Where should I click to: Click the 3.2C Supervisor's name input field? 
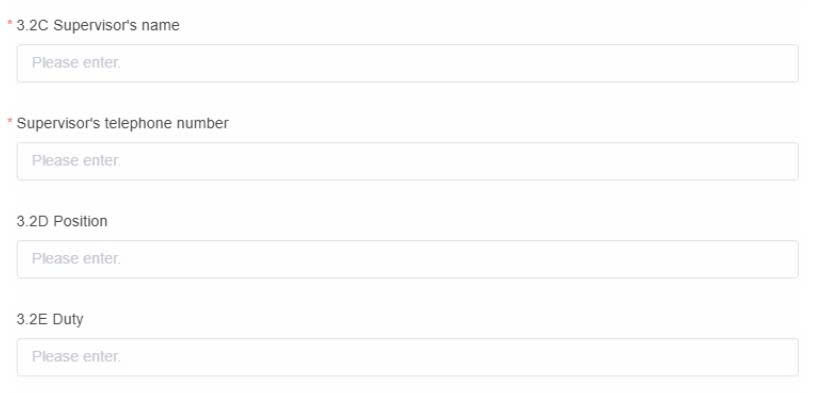coord(408,63)
